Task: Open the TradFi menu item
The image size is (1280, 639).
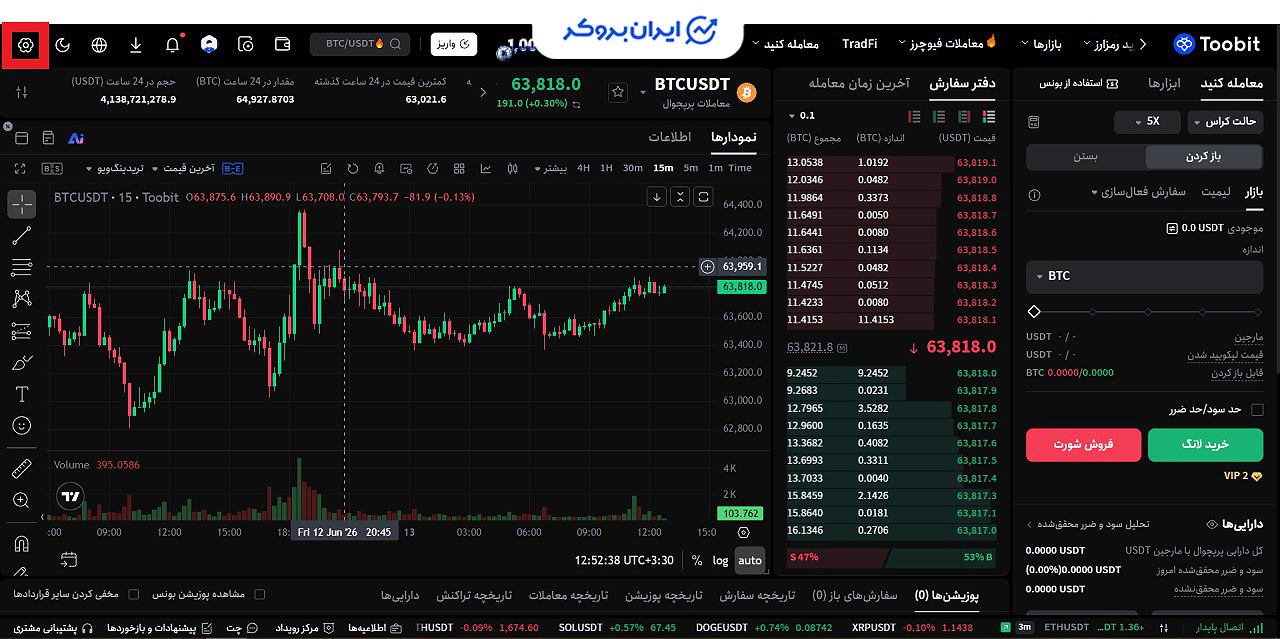Action: (860, 44)
